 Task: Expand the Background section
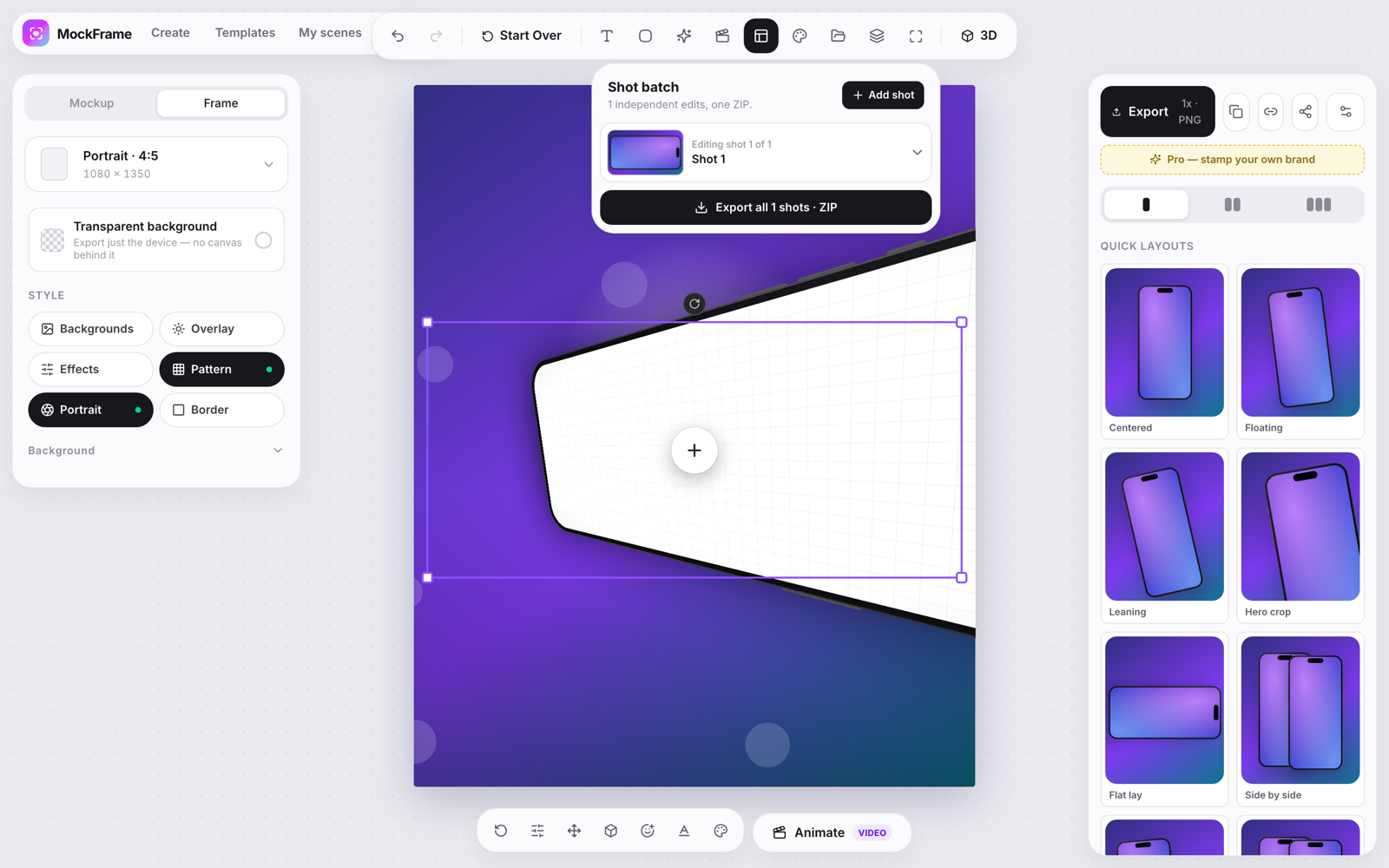(x=156, y=450)
